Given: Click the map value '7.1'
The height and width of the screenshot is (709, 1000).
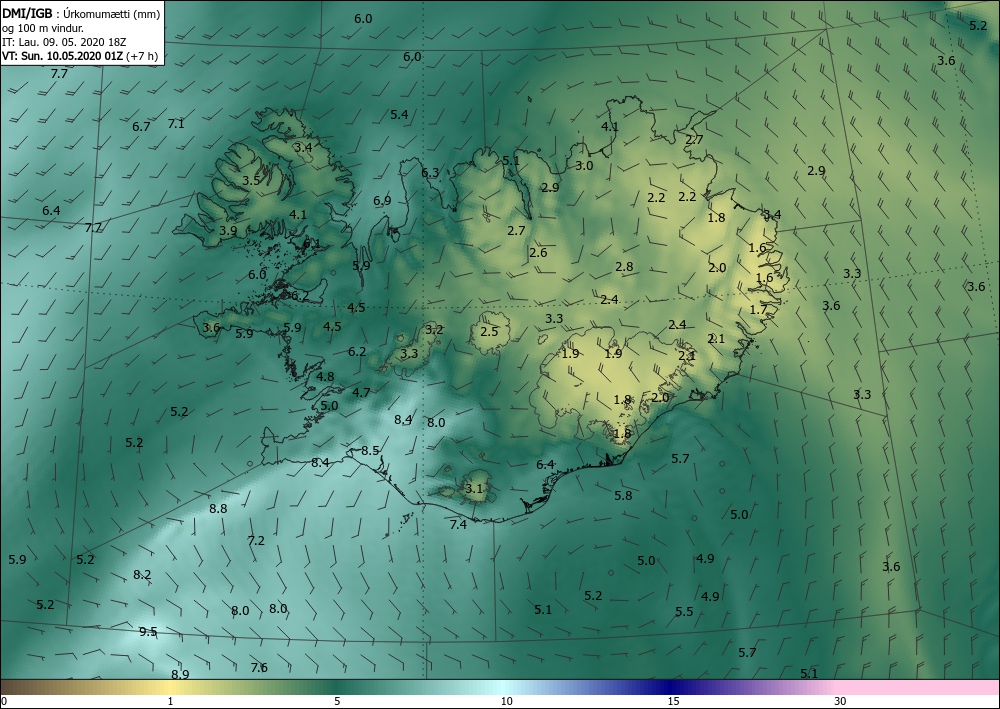Looking at the screenshot, I should [176, 123].
